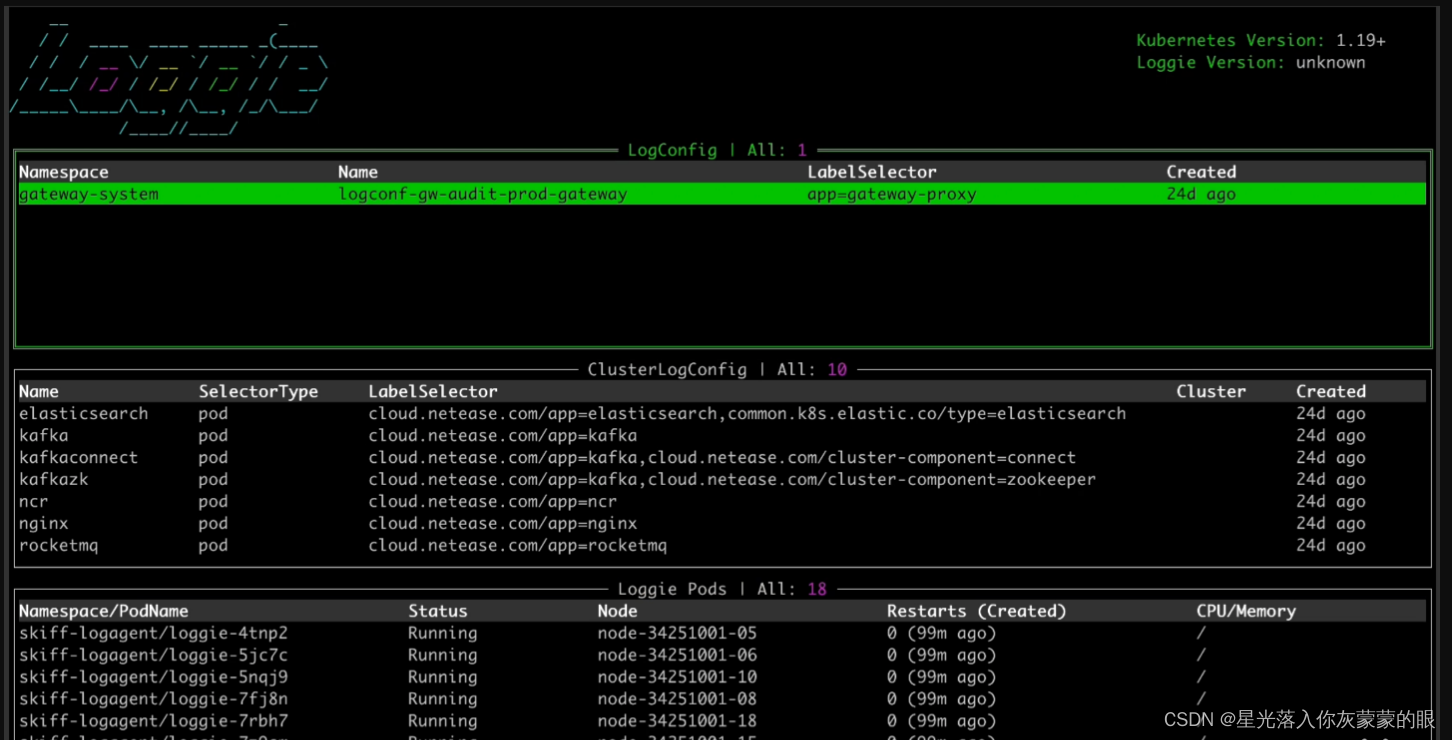Click label selector cloud.netease.com/app=ncr

(x=493, y=502)
